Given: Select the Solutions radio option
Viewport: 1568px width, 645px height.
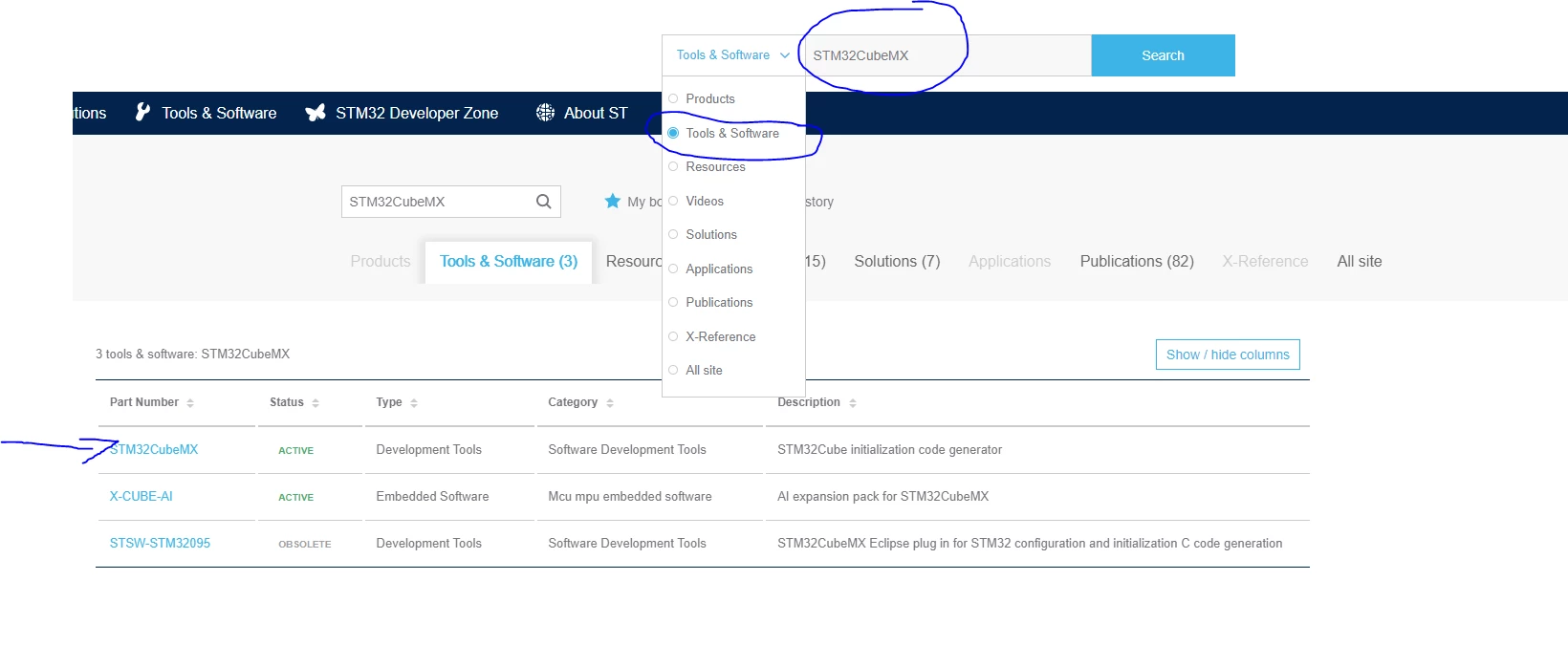Looking at the screenshot, I should click(673, 234).
